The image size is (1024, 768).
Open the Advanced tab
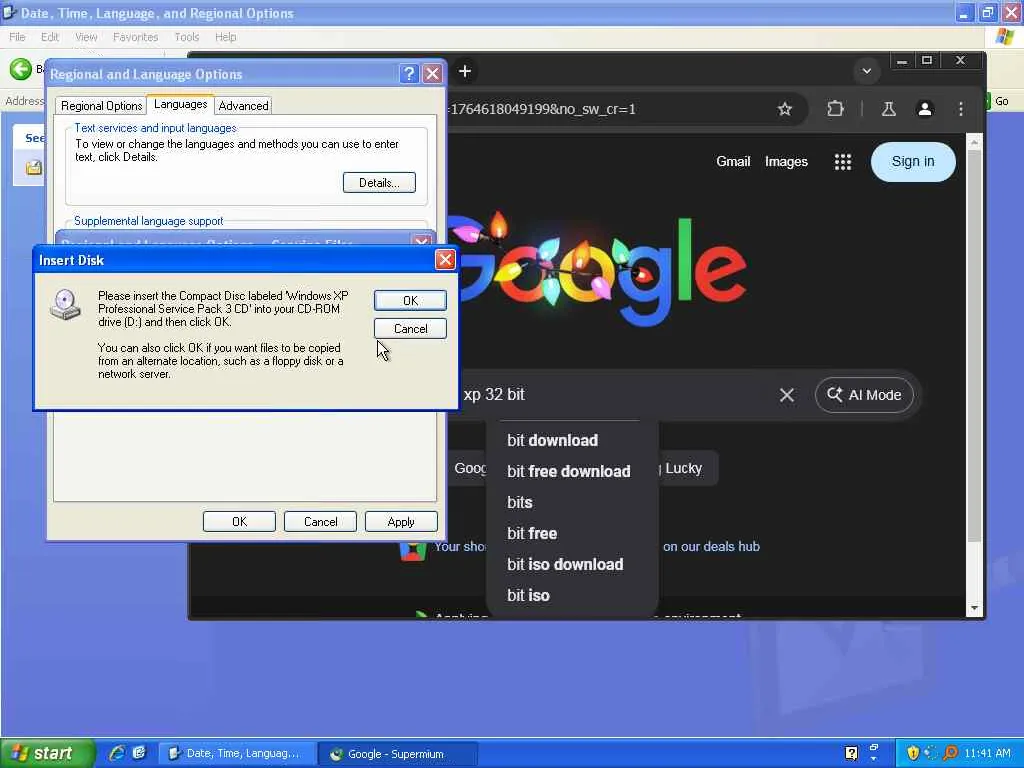243,106
